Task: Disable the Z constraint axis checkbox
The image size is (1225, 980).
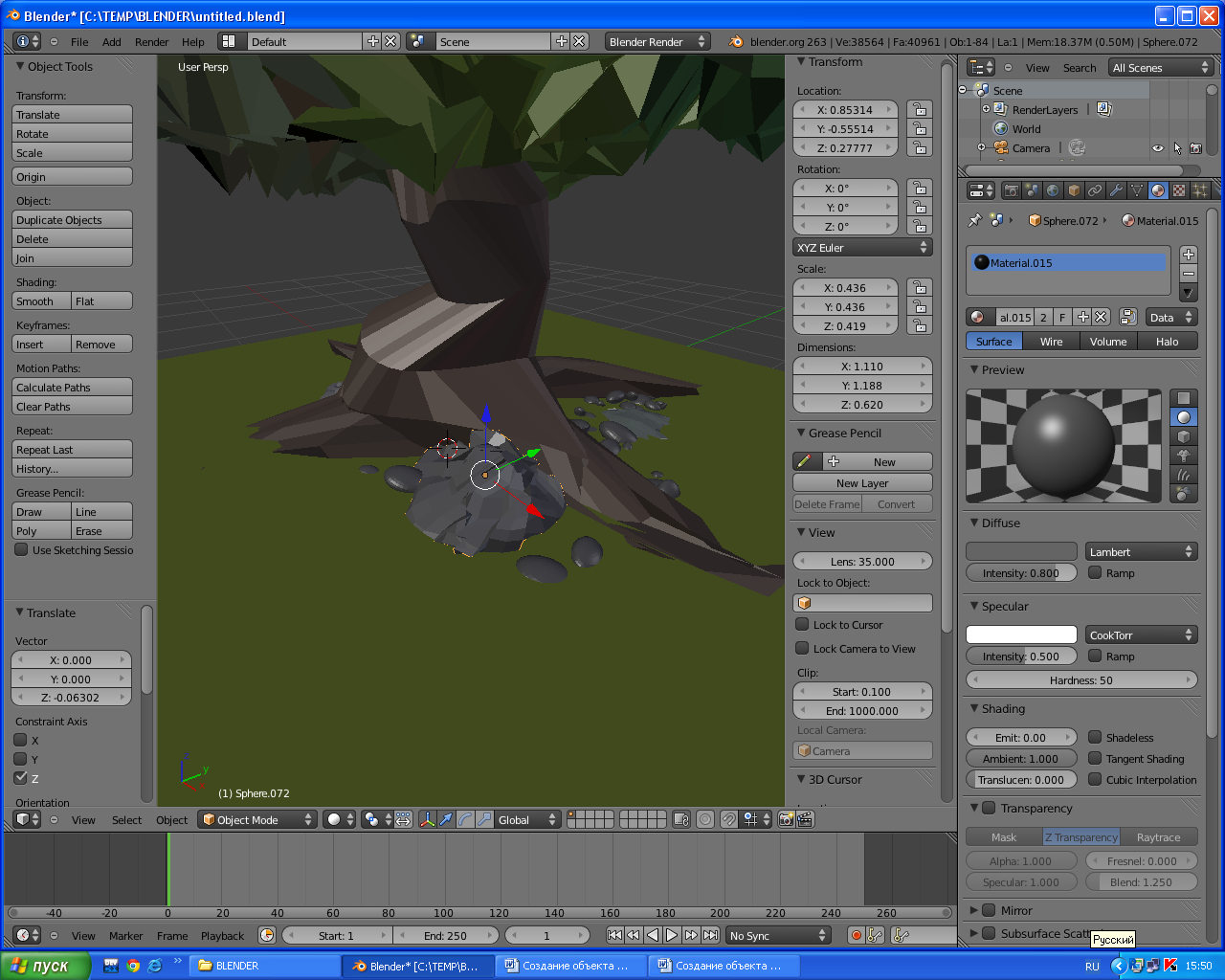Action: [20, 778]
